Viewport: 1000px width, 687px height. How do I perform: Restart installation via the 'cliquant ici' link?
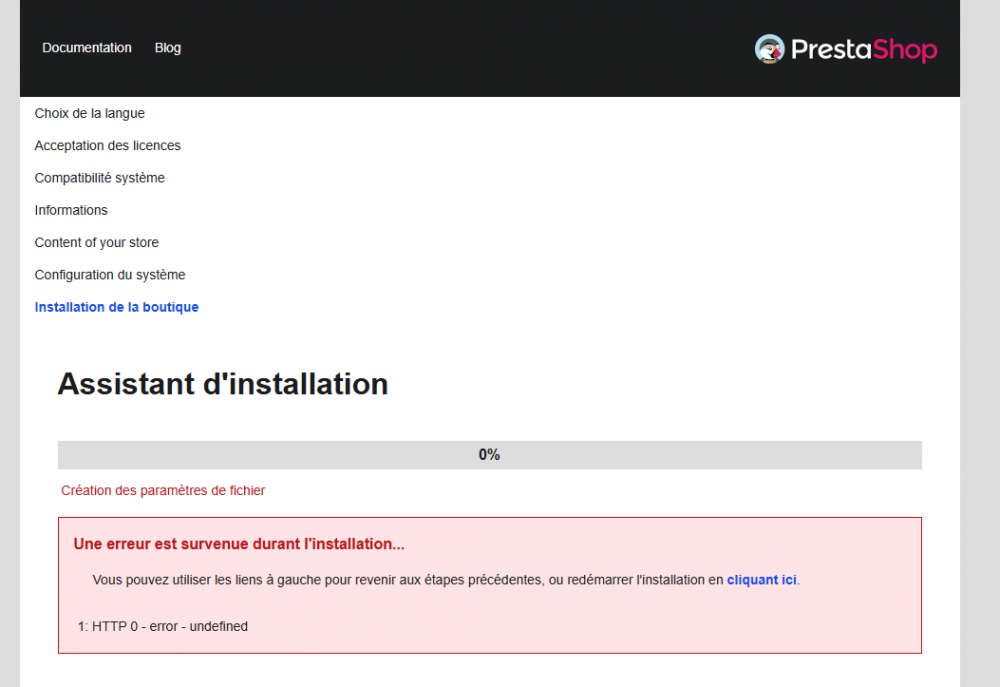(761, 579)
